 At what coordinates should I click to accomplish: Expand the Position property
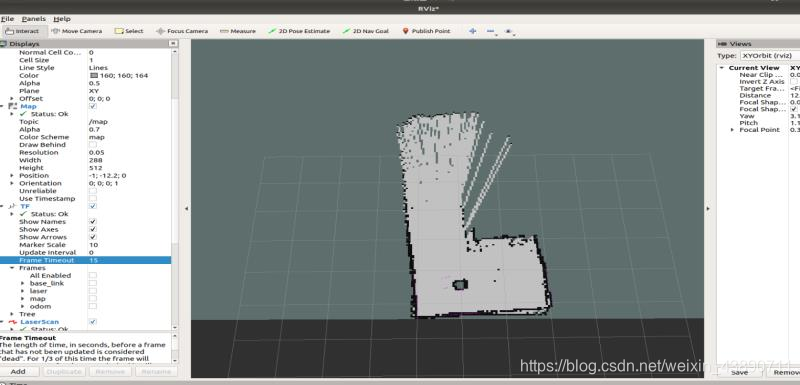click(12, 175)
